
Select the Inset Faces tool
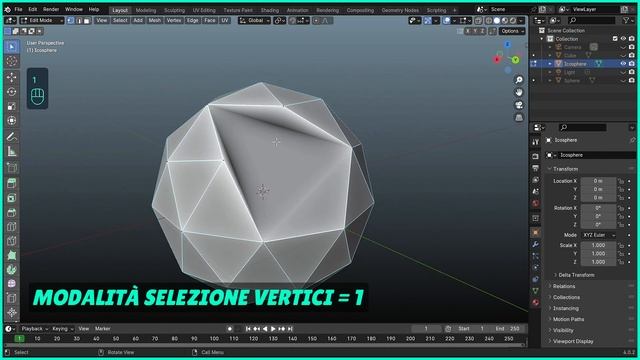tap(12, 198)
